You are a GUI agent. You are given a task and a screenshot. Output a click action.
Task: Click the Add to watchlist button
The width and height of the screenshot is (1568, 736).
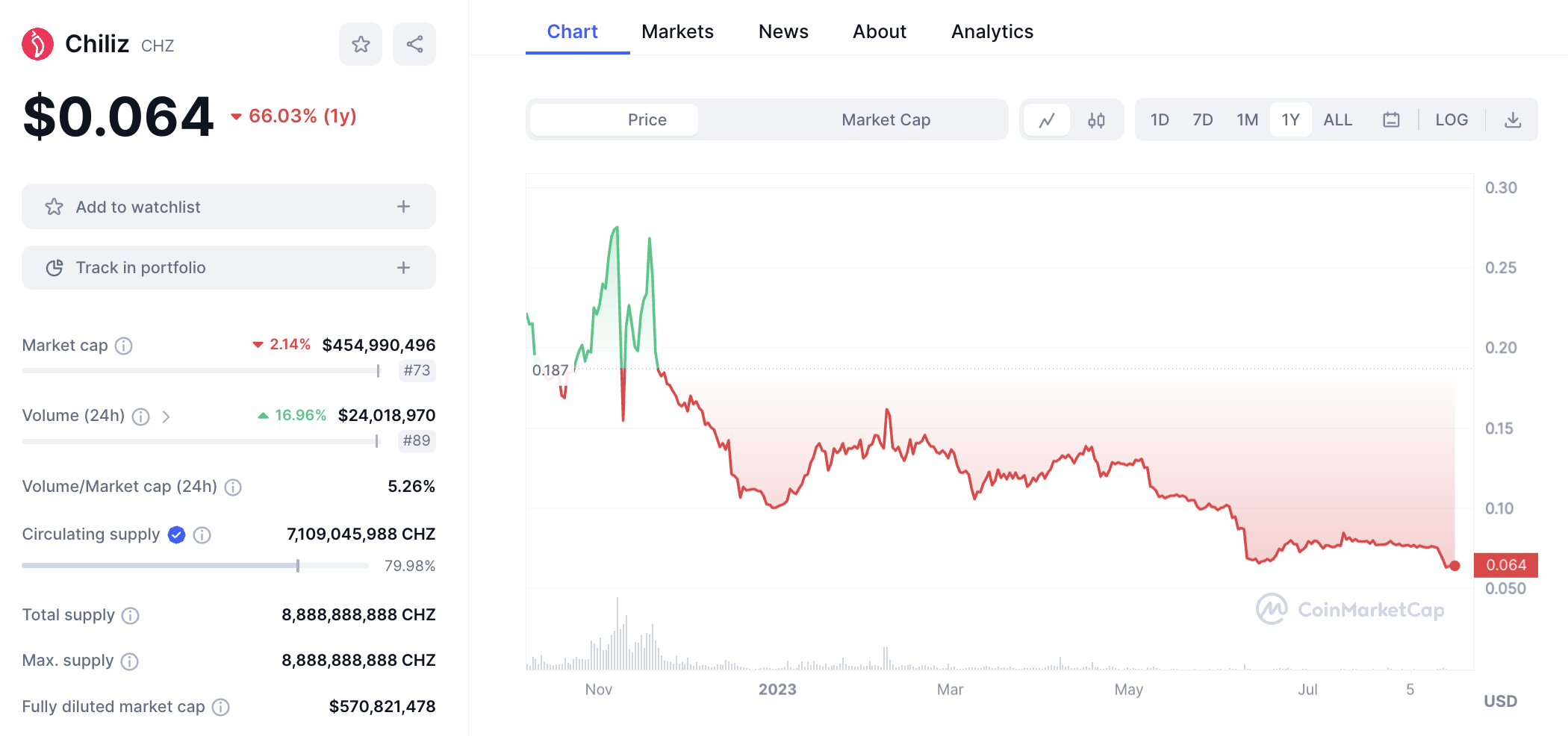pyautogui.click(x=138, y=207)
